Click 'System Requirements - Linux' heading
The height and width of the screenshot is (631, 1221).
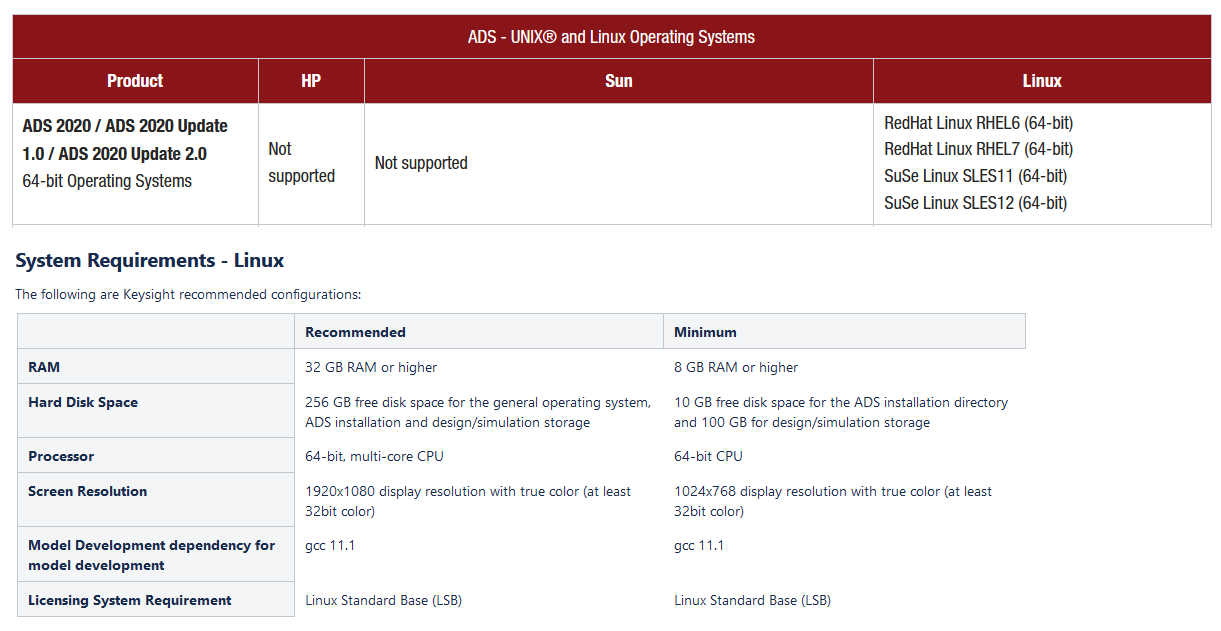150,261
